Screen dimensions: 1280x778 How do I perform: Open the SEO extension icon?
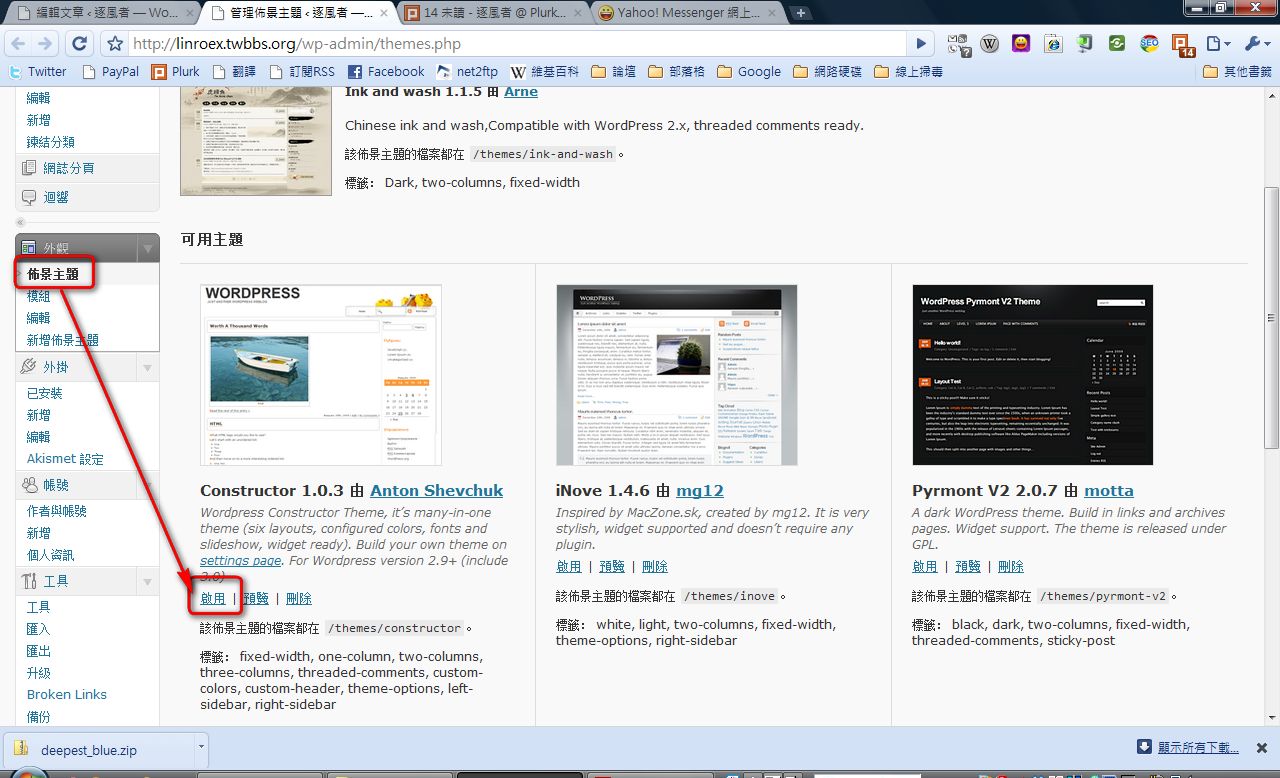pos(1149,44)
